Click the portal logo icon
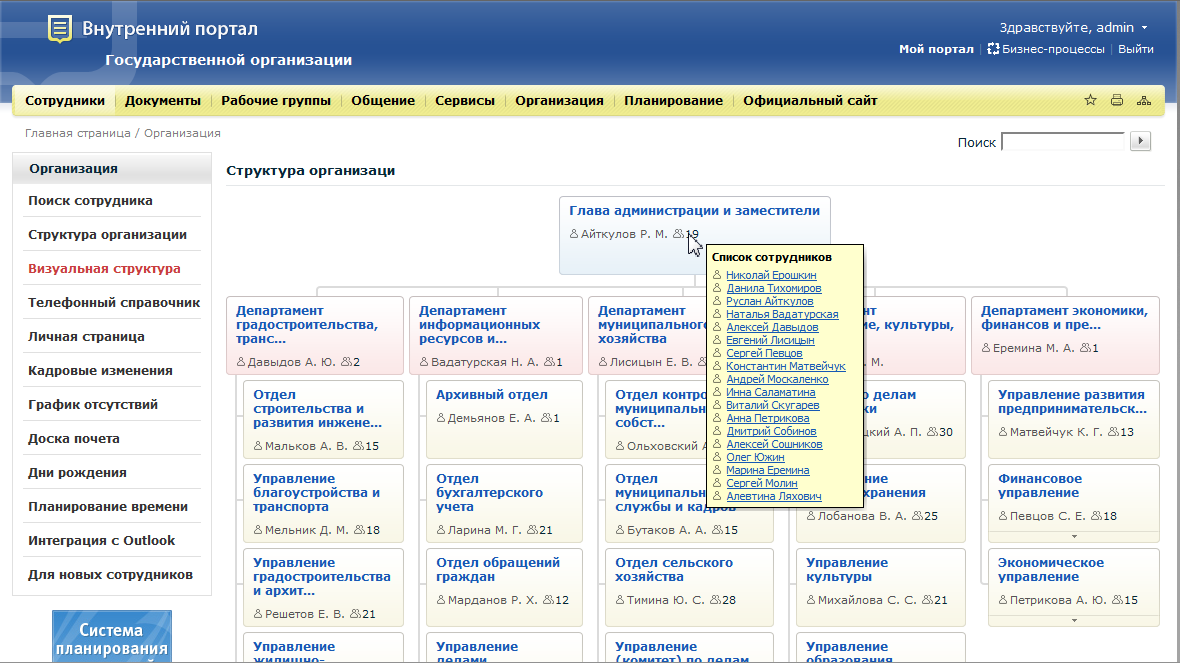The image size is (1180, 663). coord(60,29)
